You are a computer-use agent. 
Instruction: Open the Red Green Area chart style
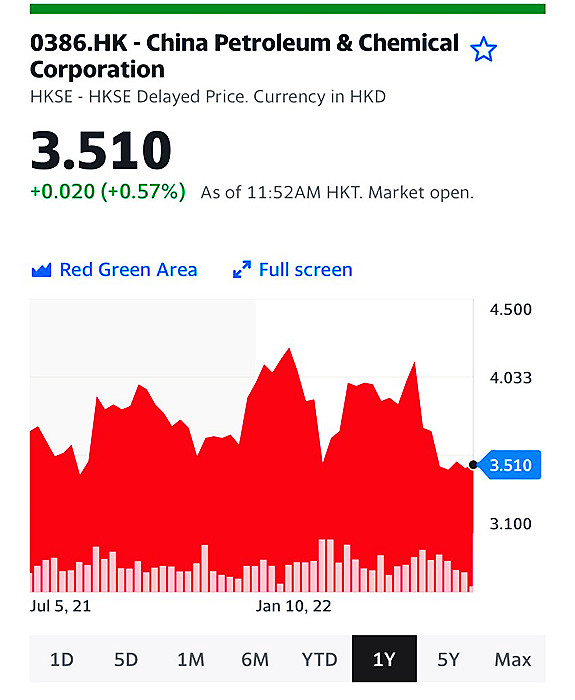coord(128,270)
